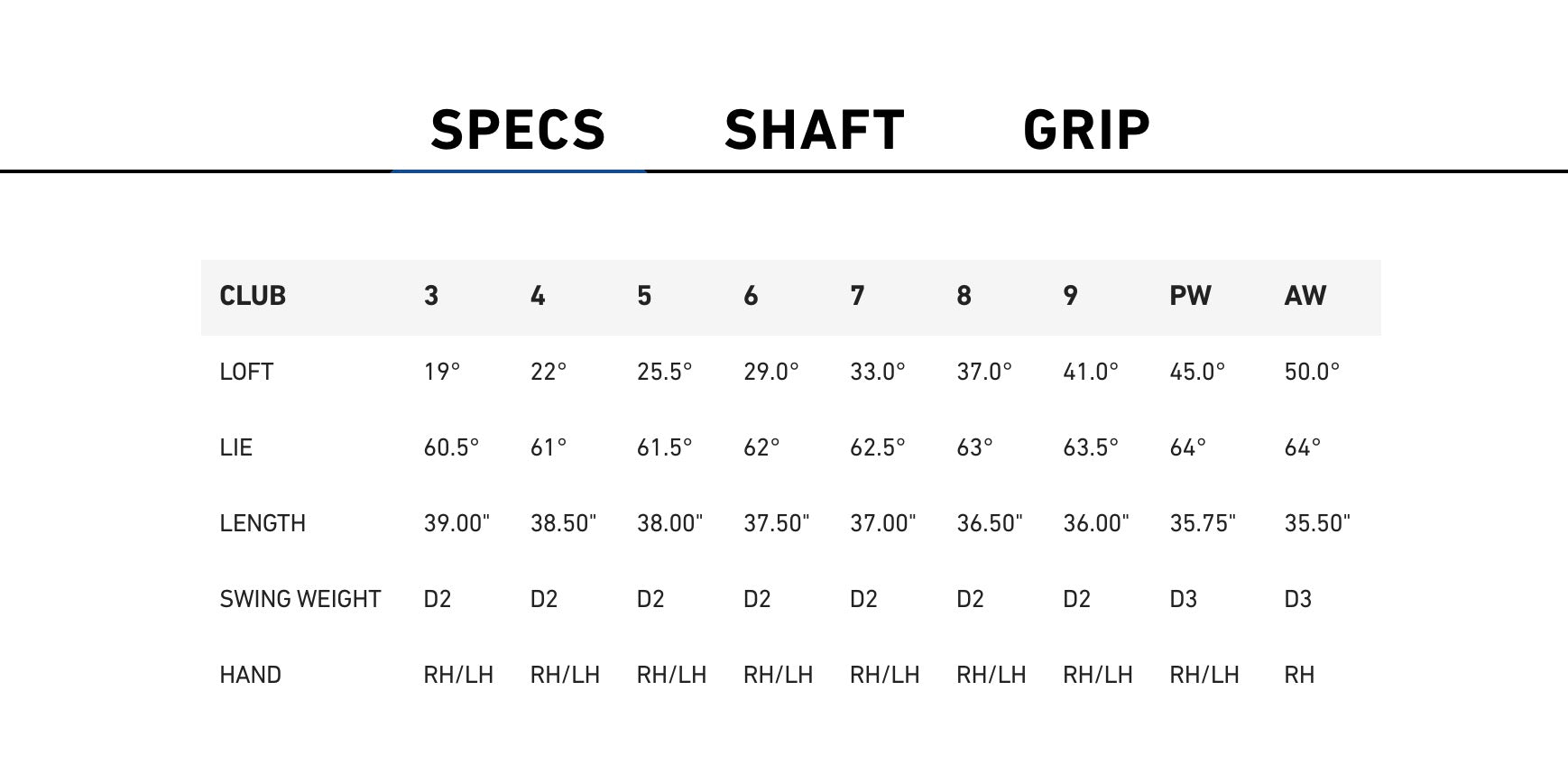This screenshot has width=1568, height=783.
Task: Click the PW club column header
Action: point(1190,296)
